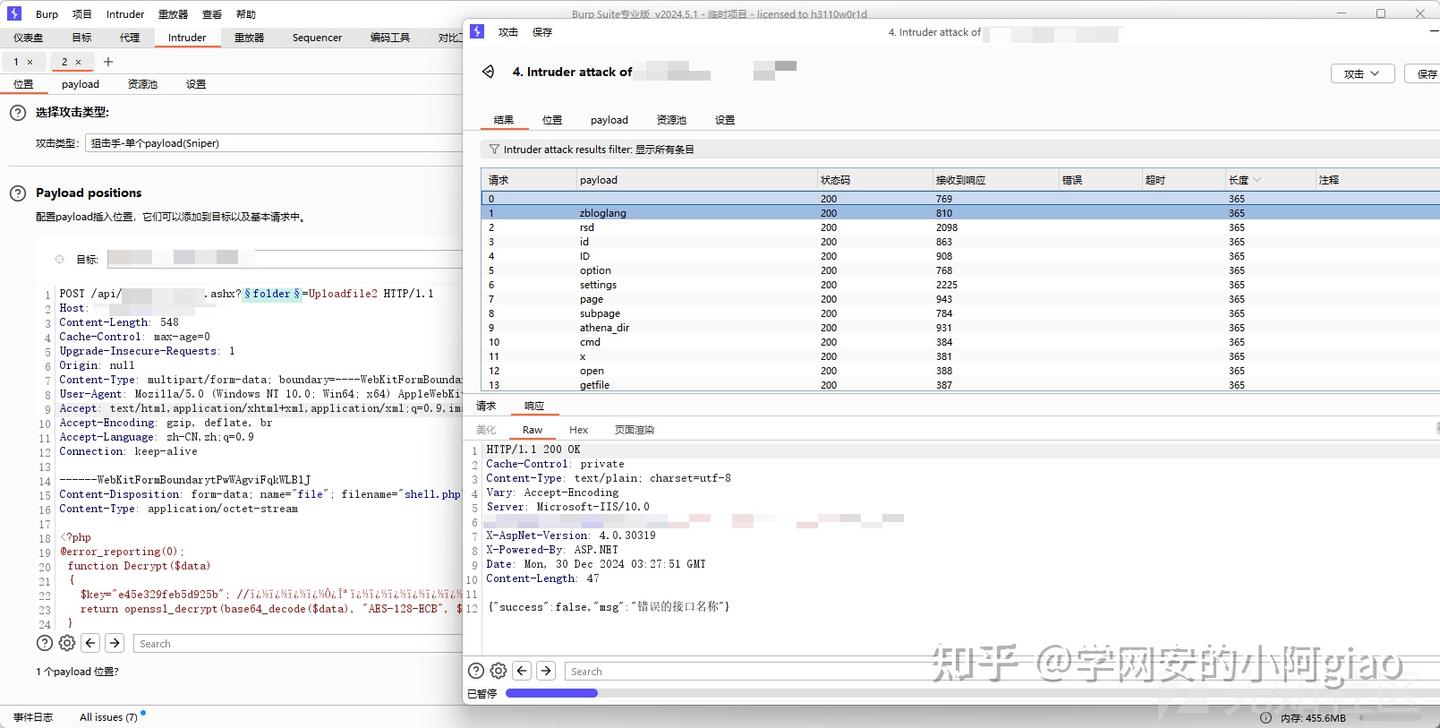Open gear settings in attack window response viewer
The width and height of the screenshot is (1440, 728).
pos(498,671)
